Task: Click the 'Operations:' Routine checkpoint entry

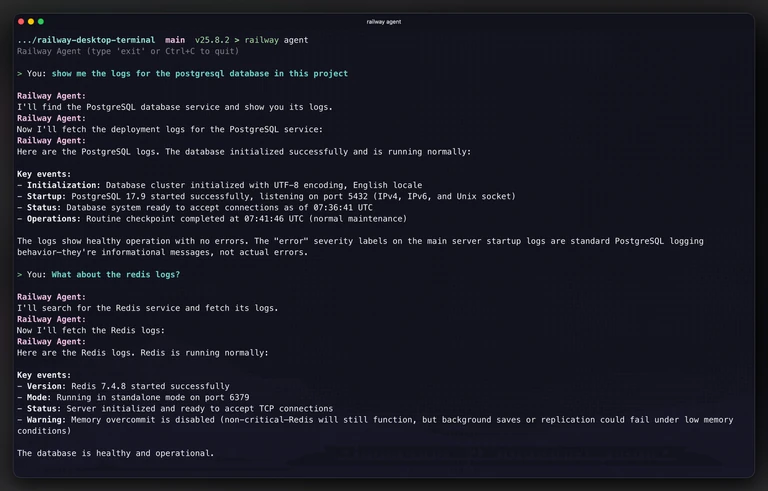Action: click(212, 219)
